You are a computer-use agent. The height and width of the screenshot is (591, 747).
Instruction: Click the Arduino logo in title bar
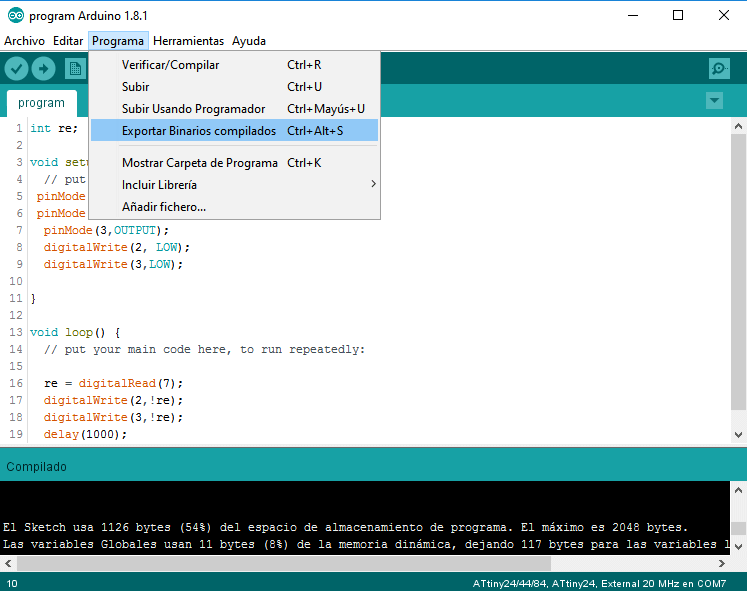(16, 15)
